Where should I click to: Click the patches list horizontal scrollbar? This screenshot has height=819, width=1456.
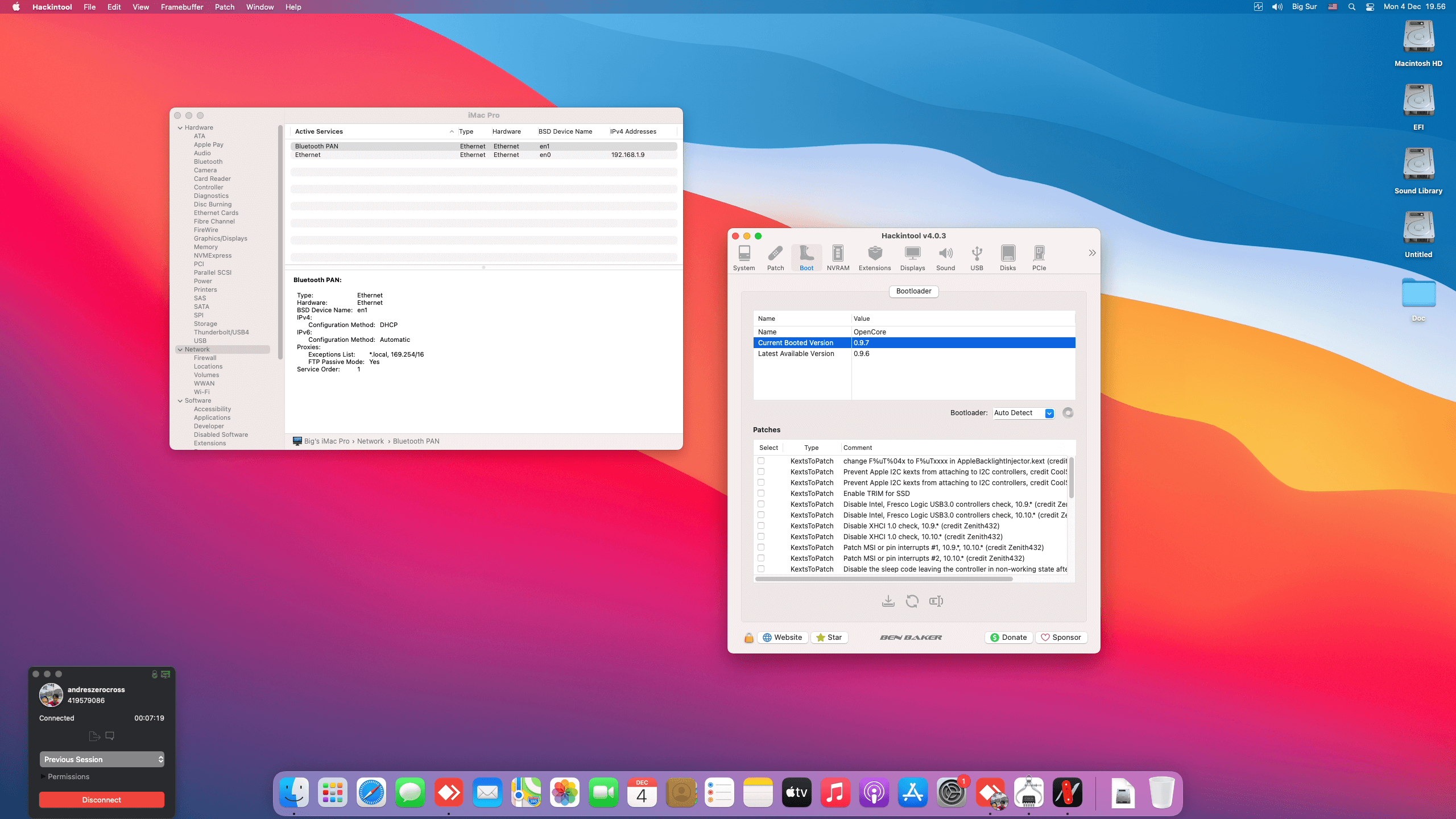pyautogui.click(x=884, y=579)
